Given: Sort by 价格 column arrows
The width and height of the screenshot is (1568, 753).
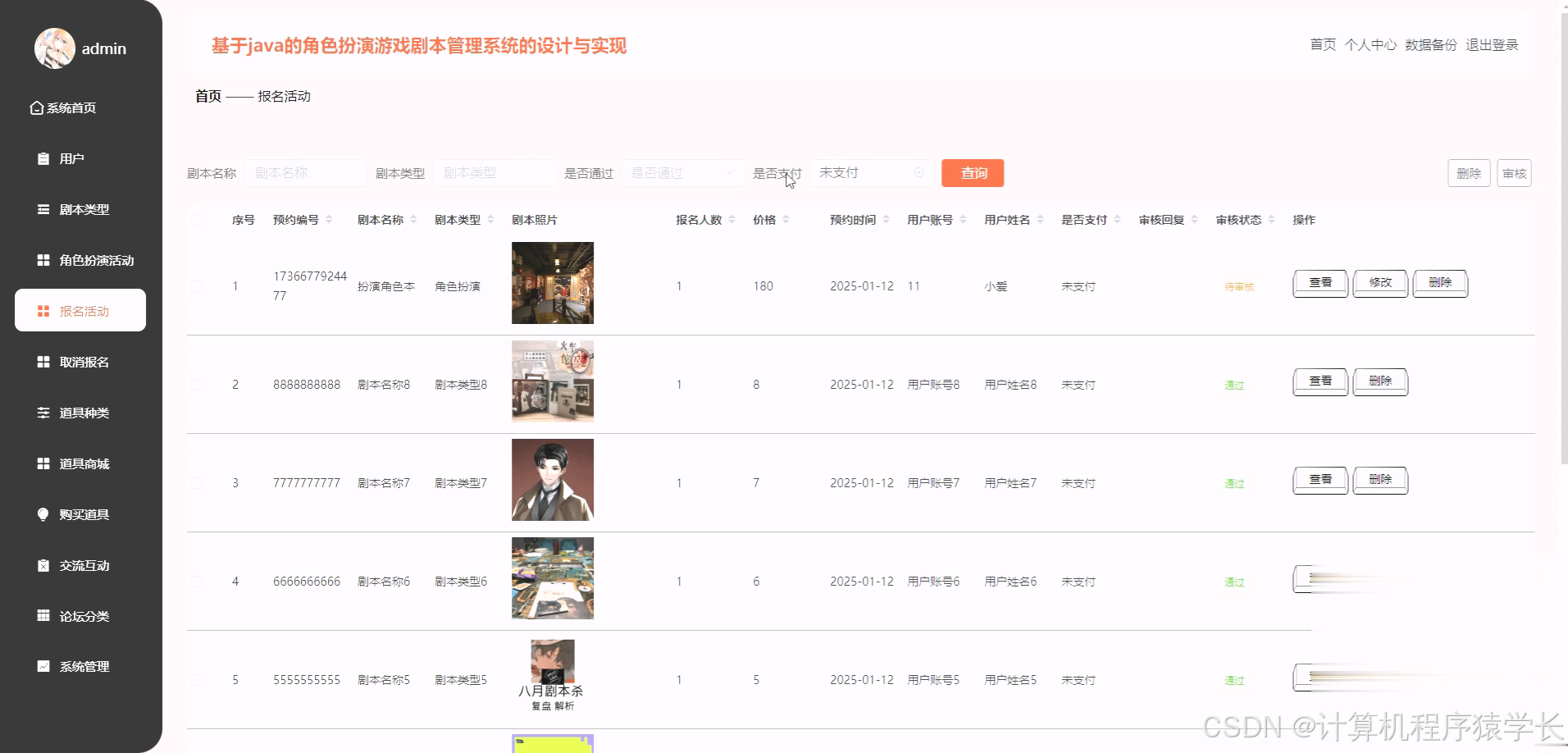Looking at the screenshot, I should 786,220.
